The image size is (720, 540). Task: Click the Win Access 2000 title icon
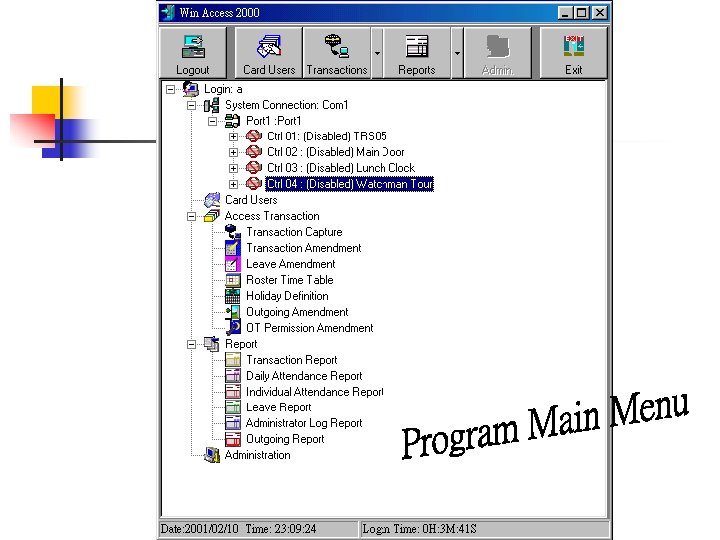click(168, 12)
